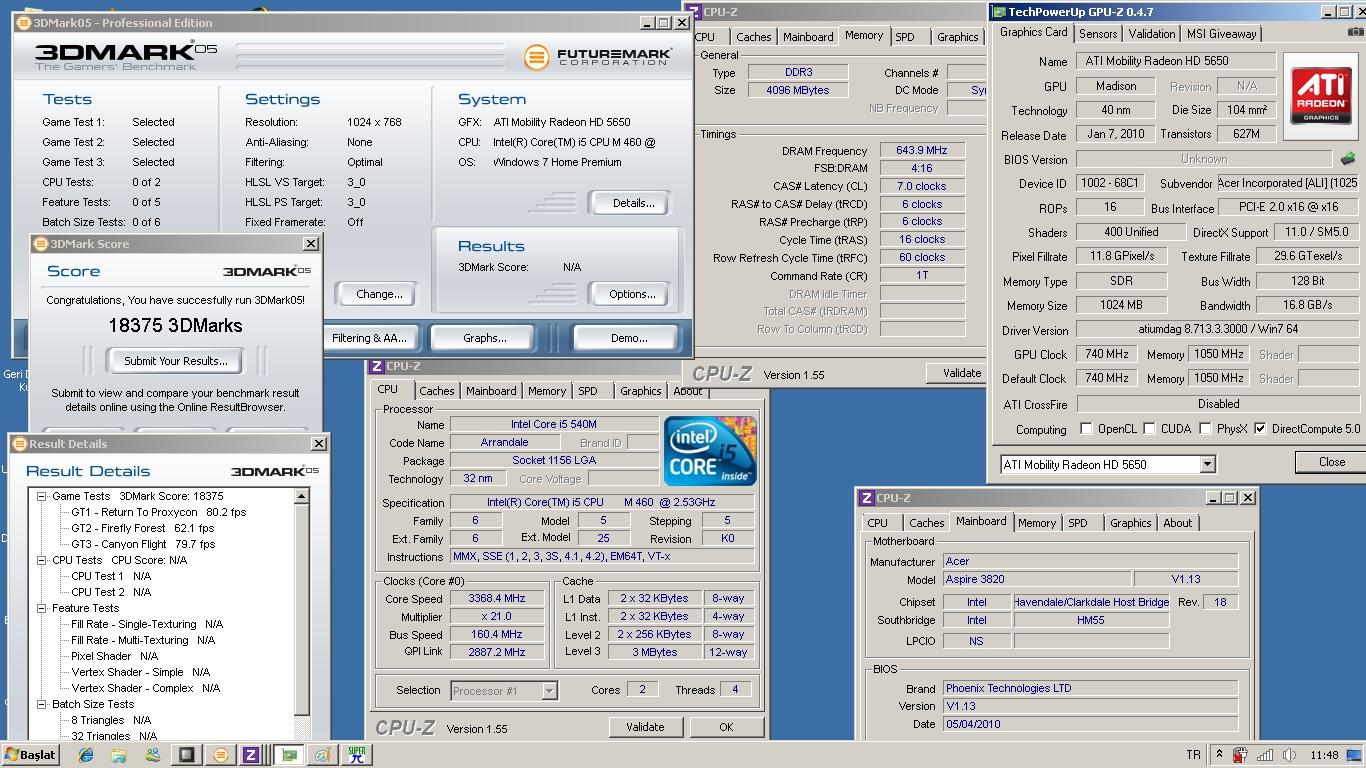Close the Result Details window
This screenshot has width=1366, height=768.
[319, 443]
